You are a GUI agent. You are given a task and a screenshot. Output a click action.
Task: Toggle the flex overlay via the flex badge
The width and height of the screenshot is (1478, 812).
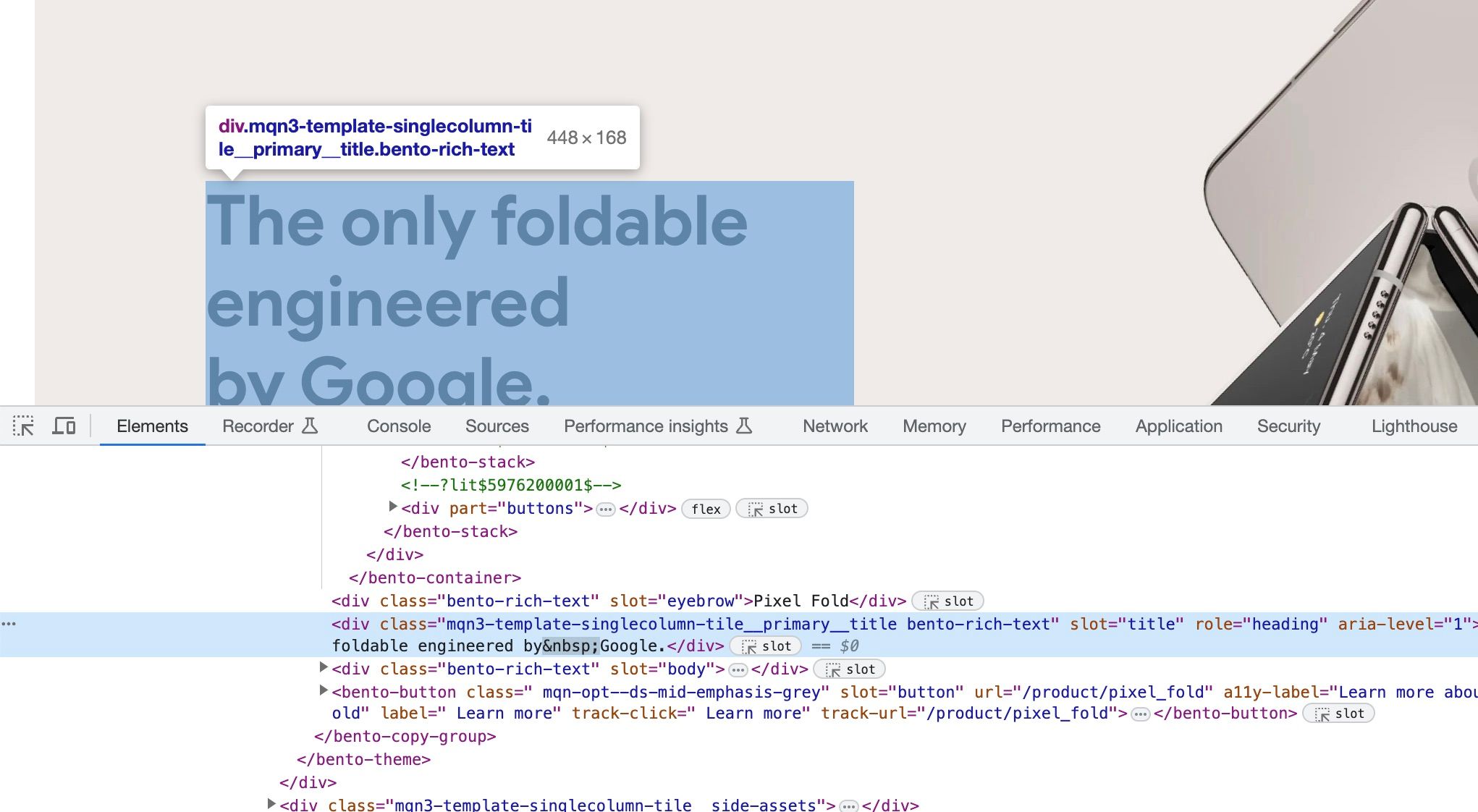click(706, 509)
